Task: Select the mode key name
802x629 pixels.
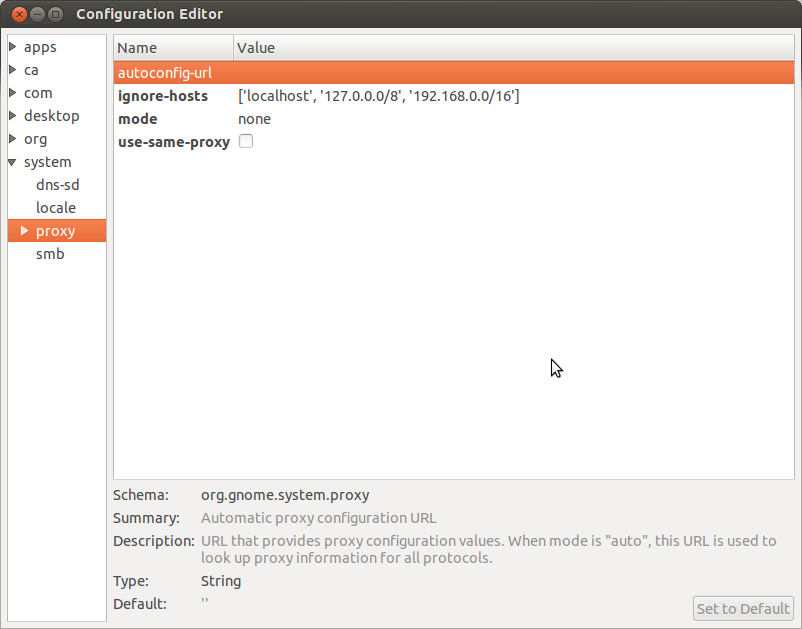Action: (x=138, y=119)
